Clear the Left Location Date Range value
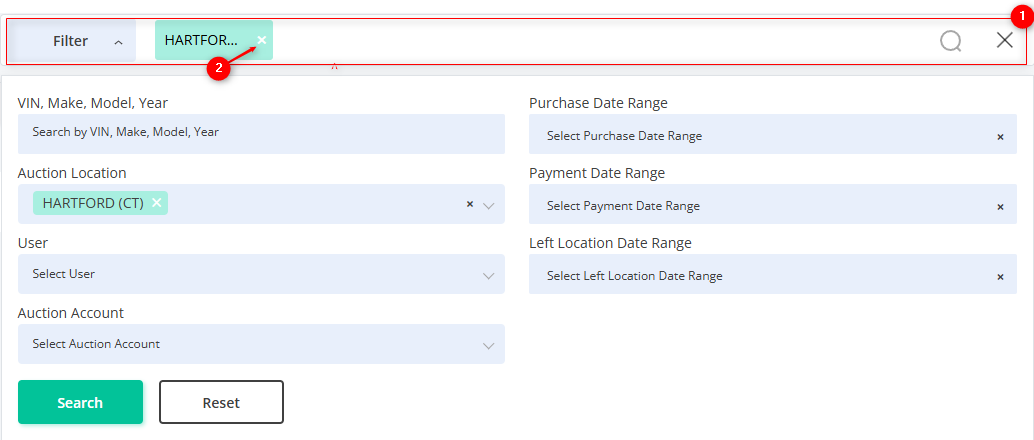 click(1000, 277)
